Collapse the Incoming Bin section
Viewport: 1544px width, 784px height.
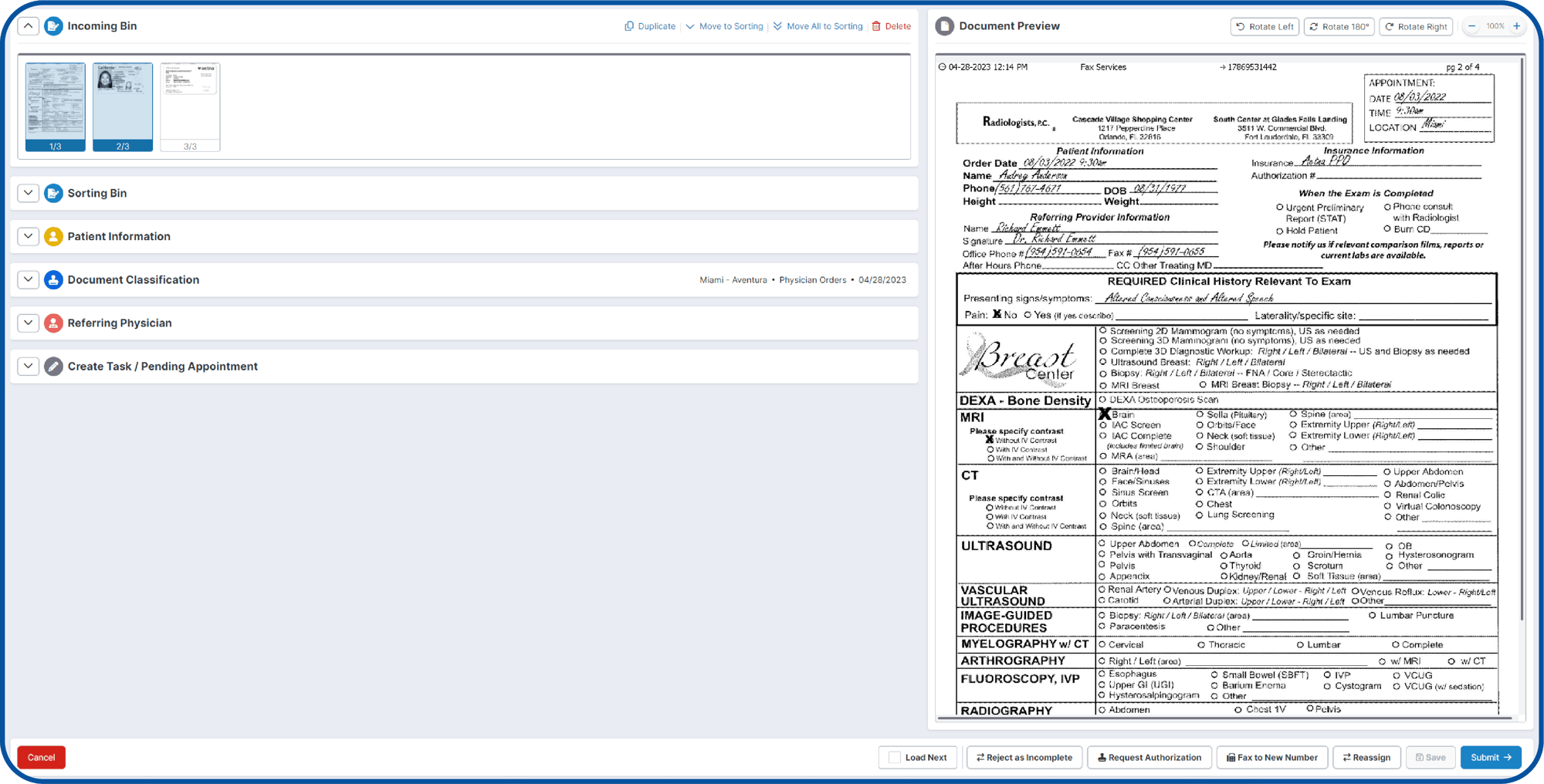28,26
